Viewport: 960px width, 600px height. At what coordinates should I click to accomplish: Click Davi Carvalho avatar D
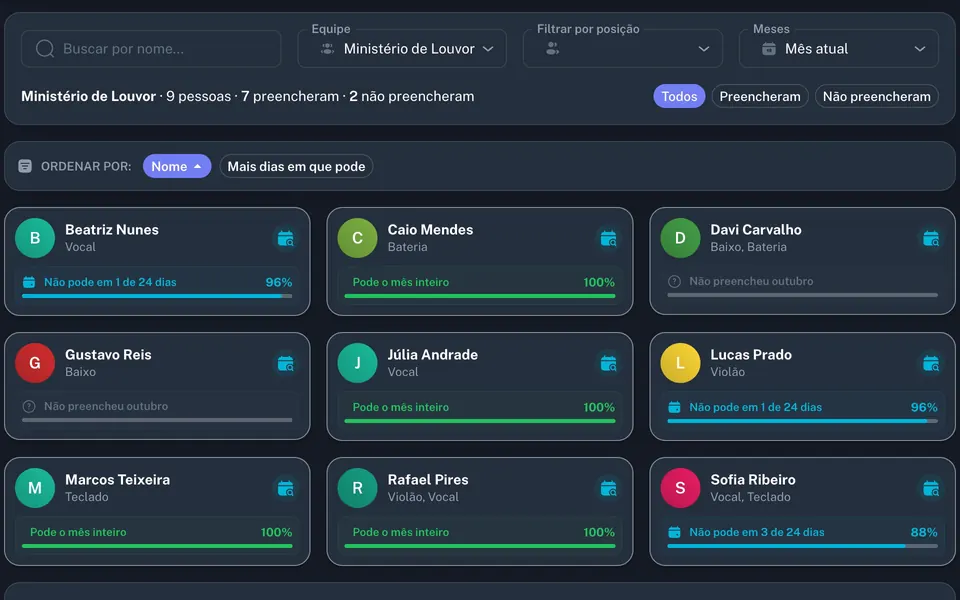pyautogui.click(x=680, y=238)
